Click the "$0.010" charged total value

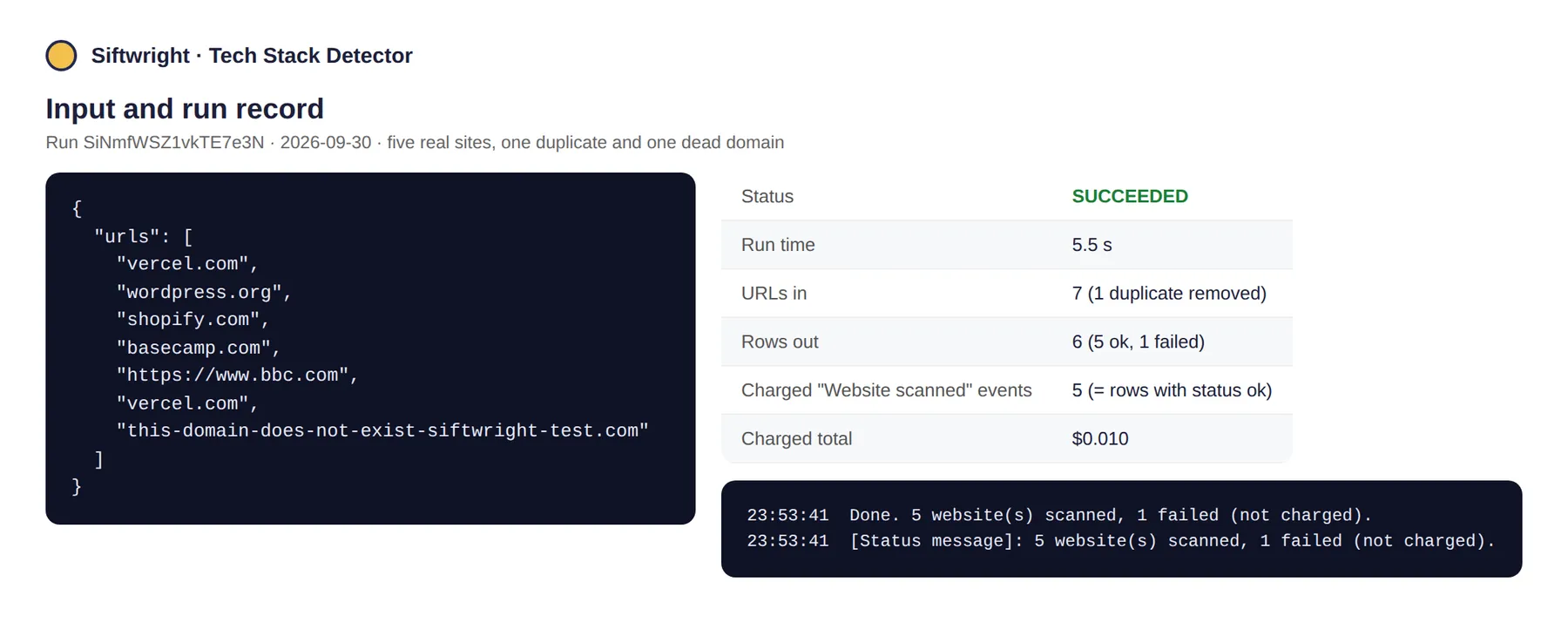pos(1099,439)
